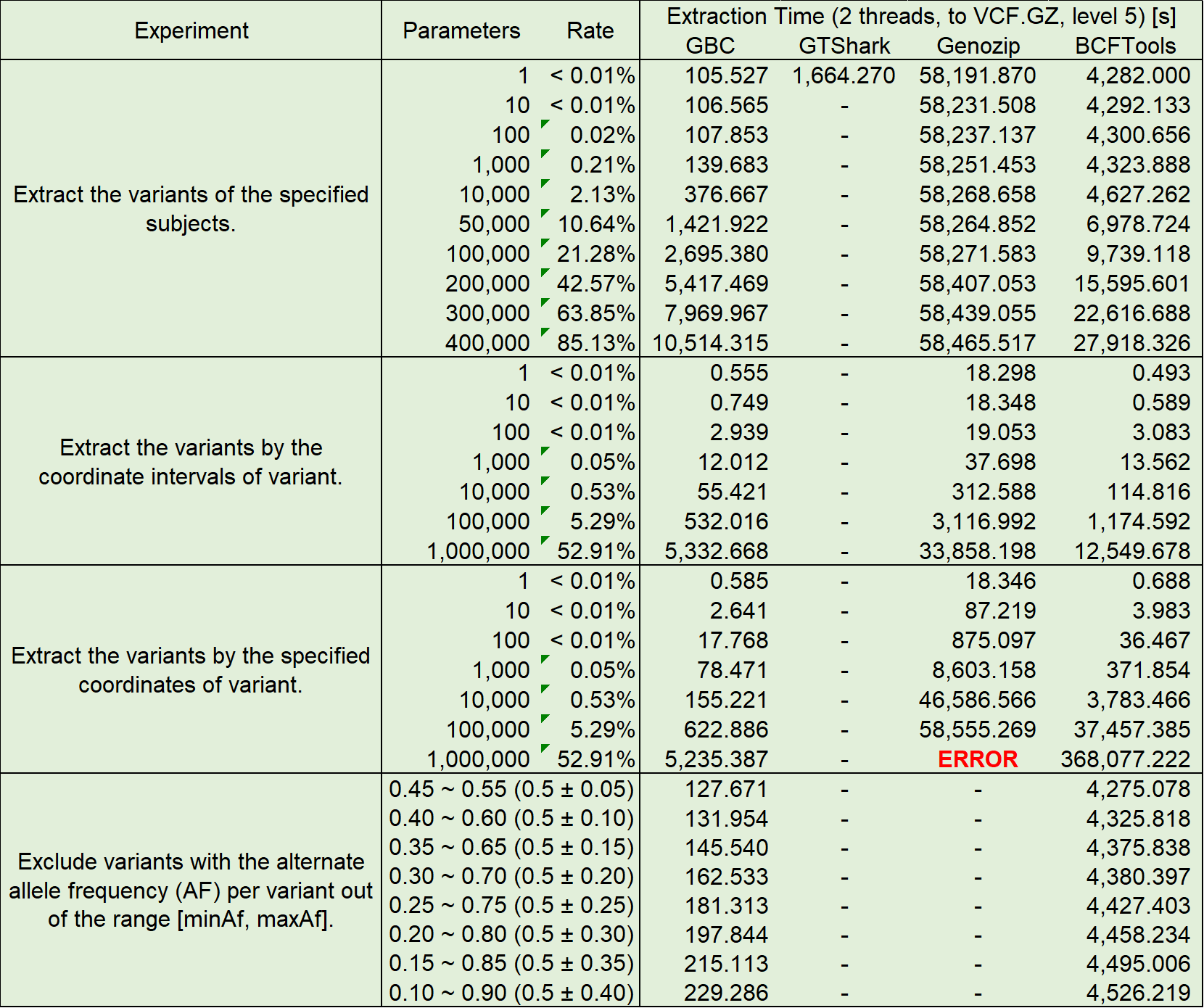The image size is (1204, 1008).
Task: Click GBC value 5,235.387
Action: click(x=717, y=759)
